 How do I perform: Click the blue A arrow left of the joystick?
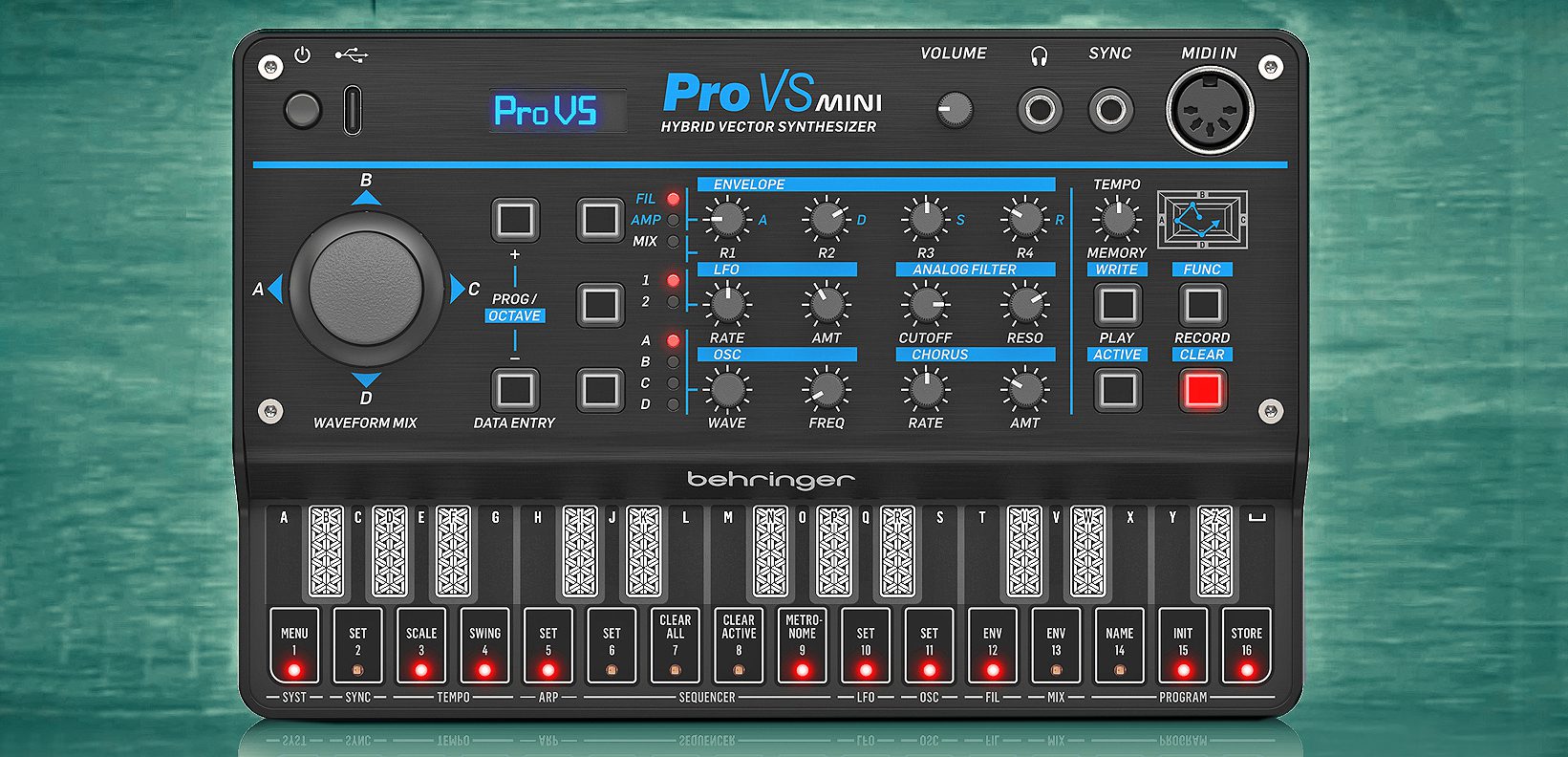coord(275,288)
